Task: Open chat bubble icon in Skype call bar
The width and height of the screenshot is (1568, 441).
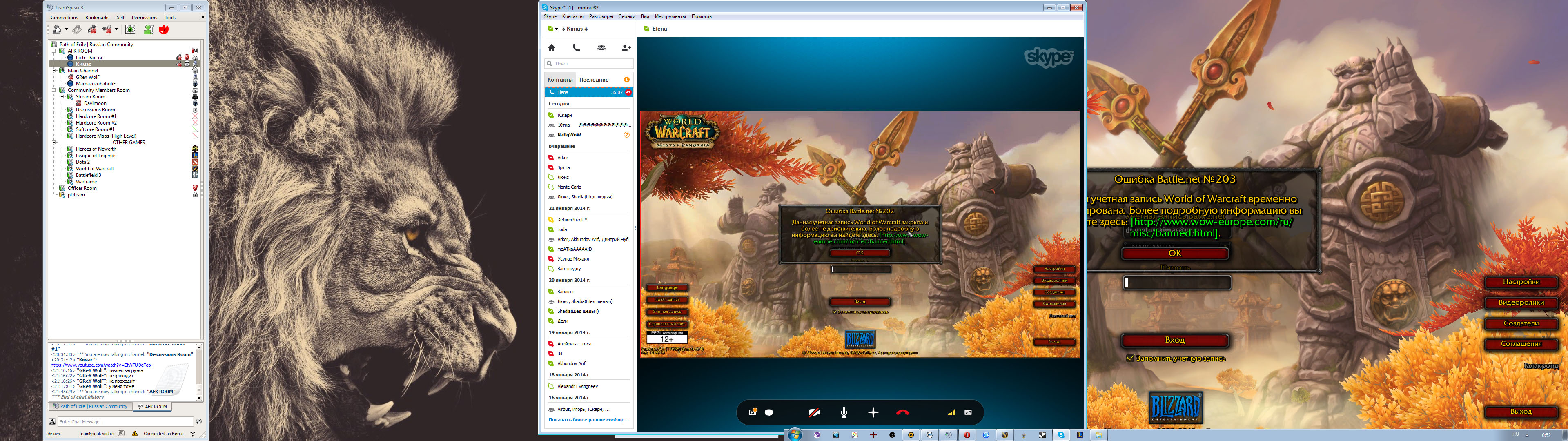Action: click(769, 412)
